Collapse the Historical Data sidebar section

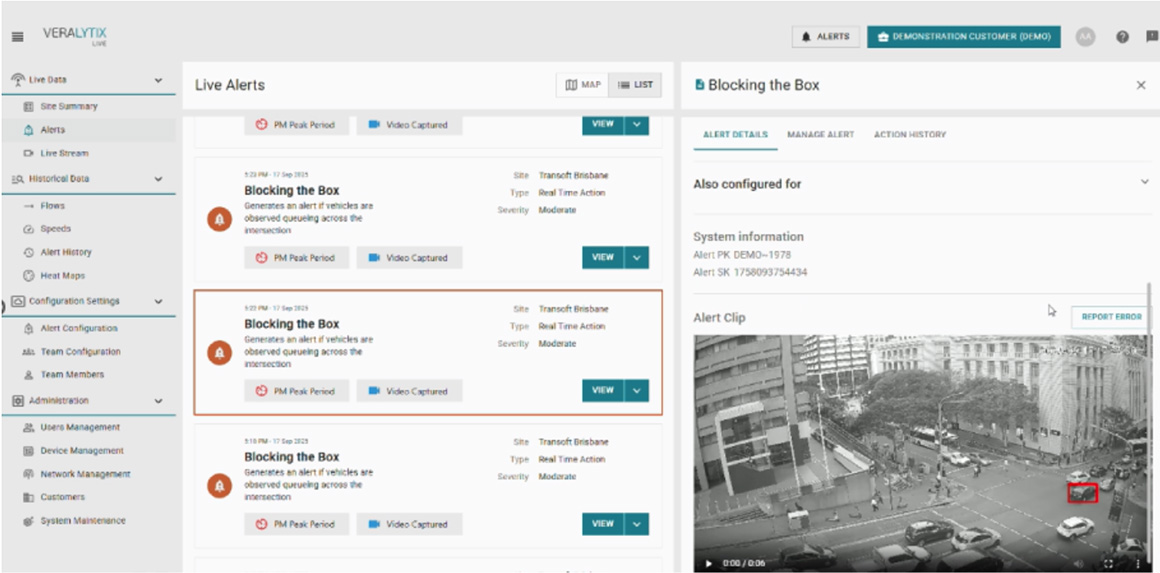point(158,179)
